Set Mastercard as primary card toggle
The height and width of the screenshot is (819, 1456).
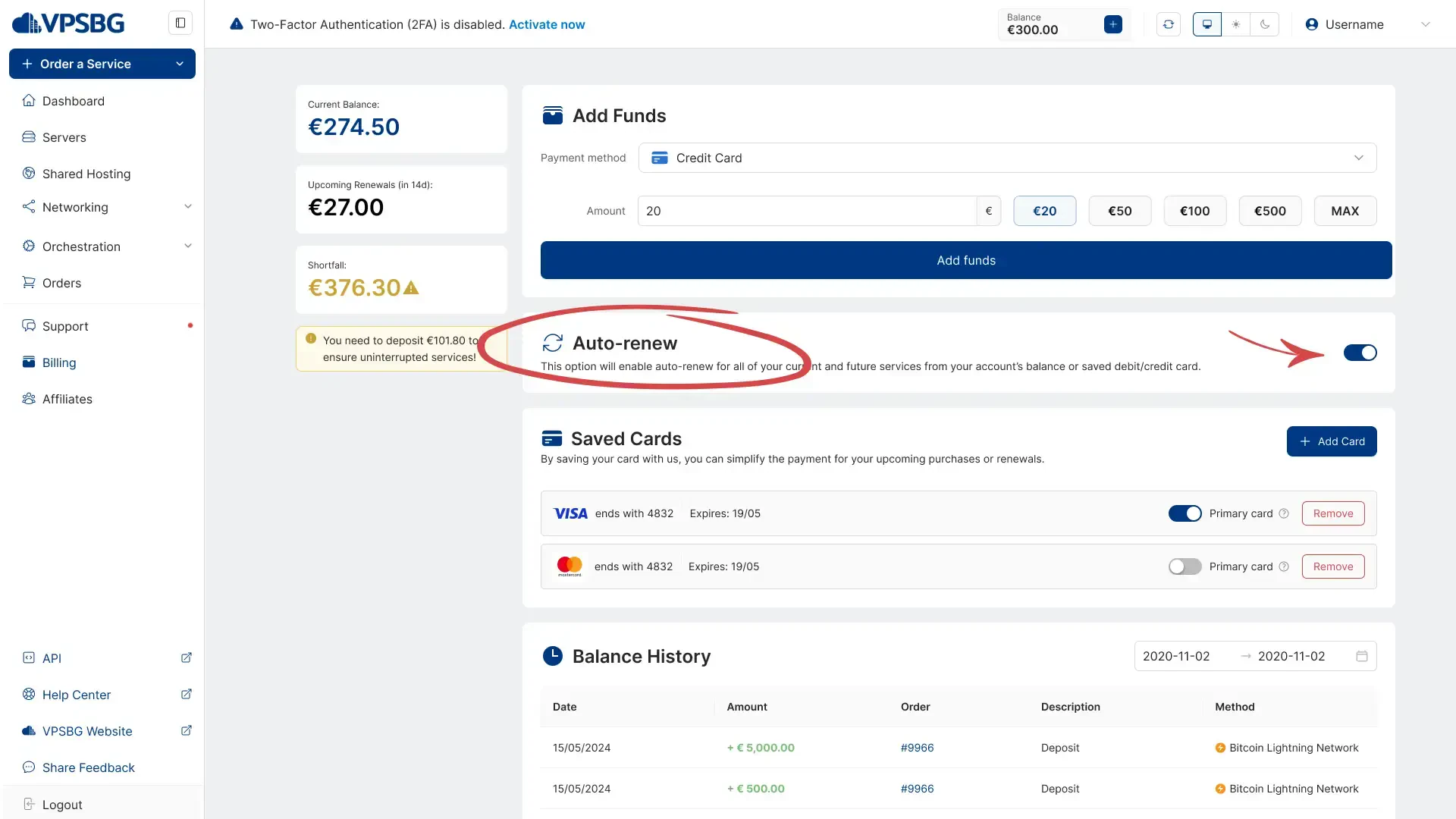(x=1185, y=566)
